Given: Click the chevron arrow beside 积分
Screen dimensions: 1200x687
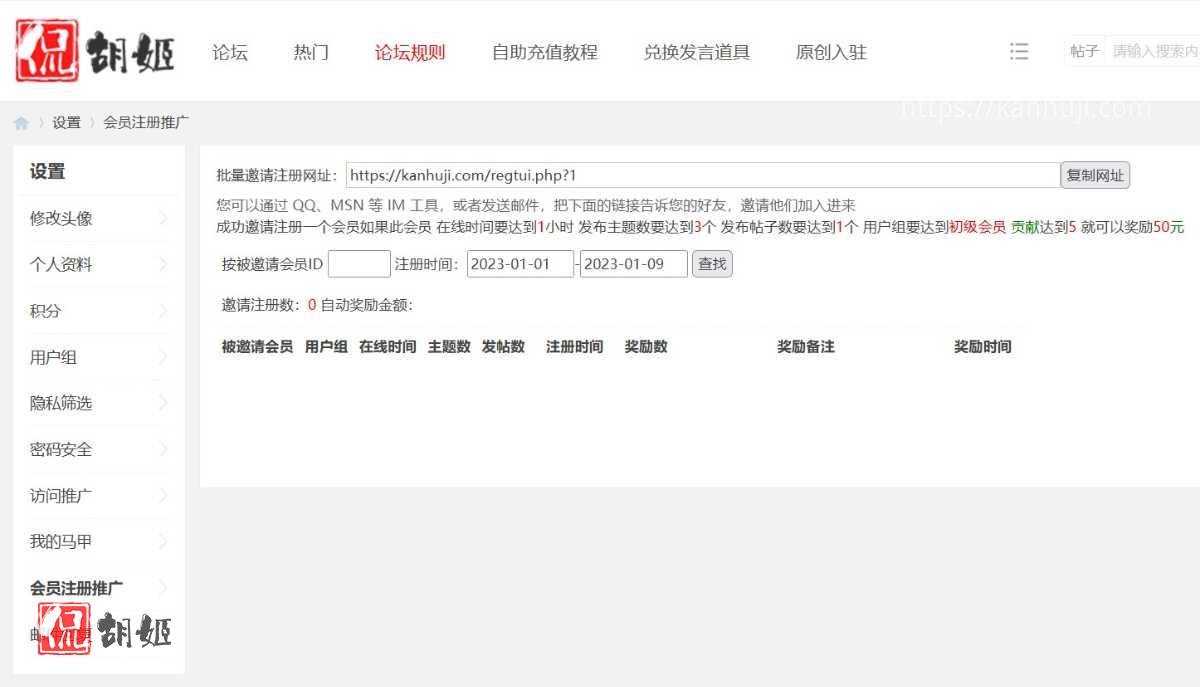Looking at the screenshot, I should [163, 311].
